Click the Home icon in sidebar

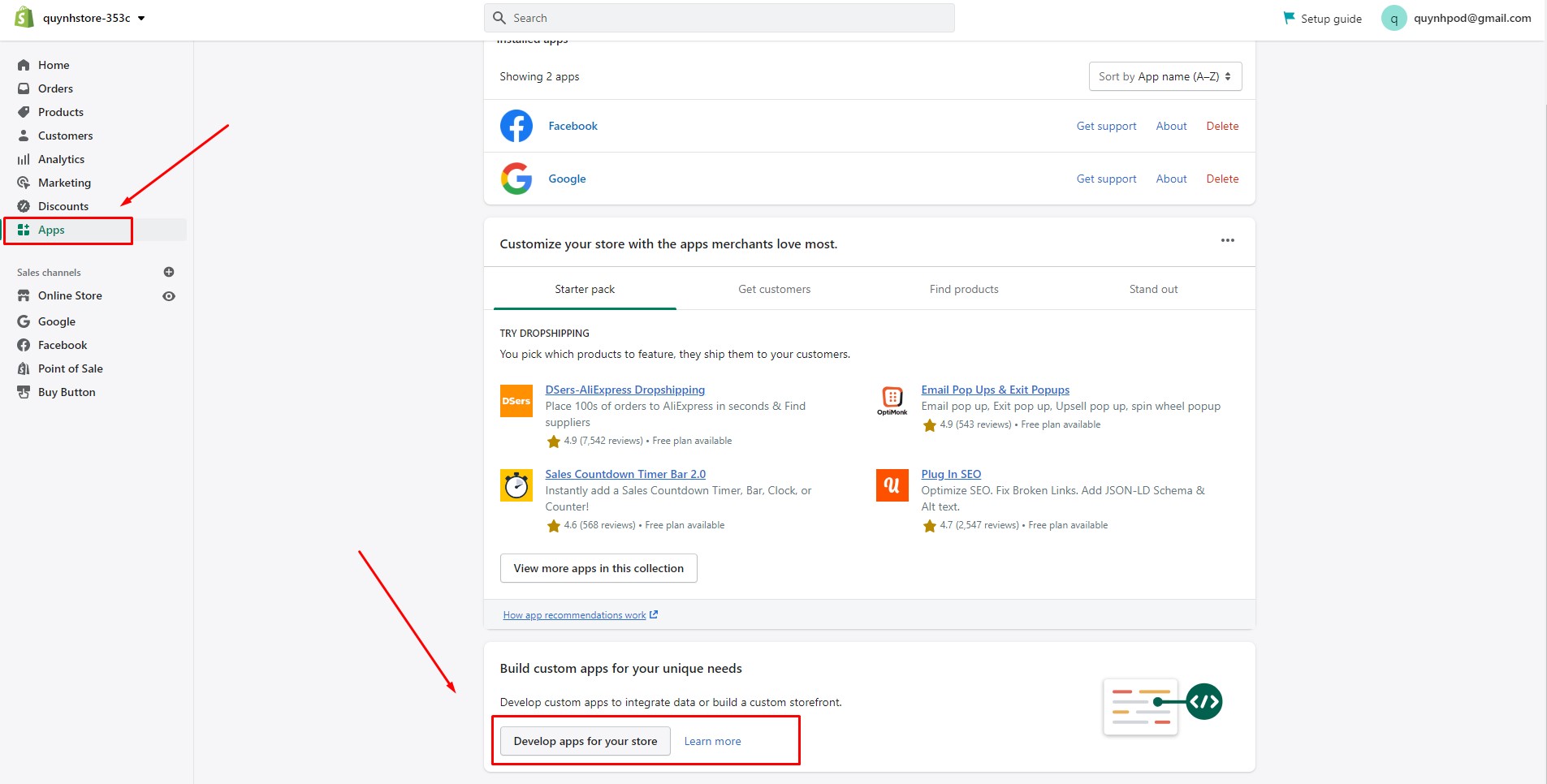pos(24,65)
